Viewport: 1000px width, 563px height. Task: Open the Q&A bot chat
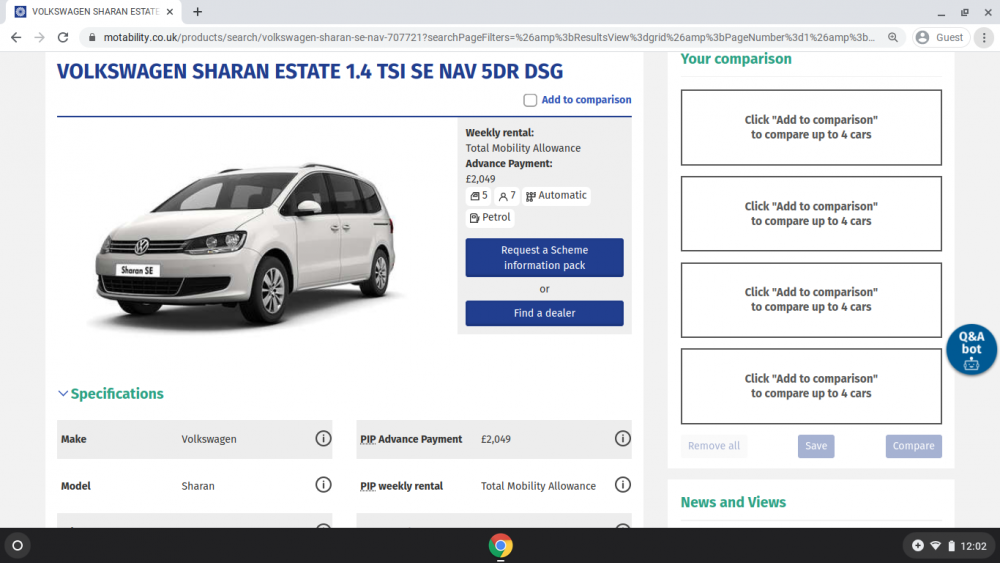point(971,349)
